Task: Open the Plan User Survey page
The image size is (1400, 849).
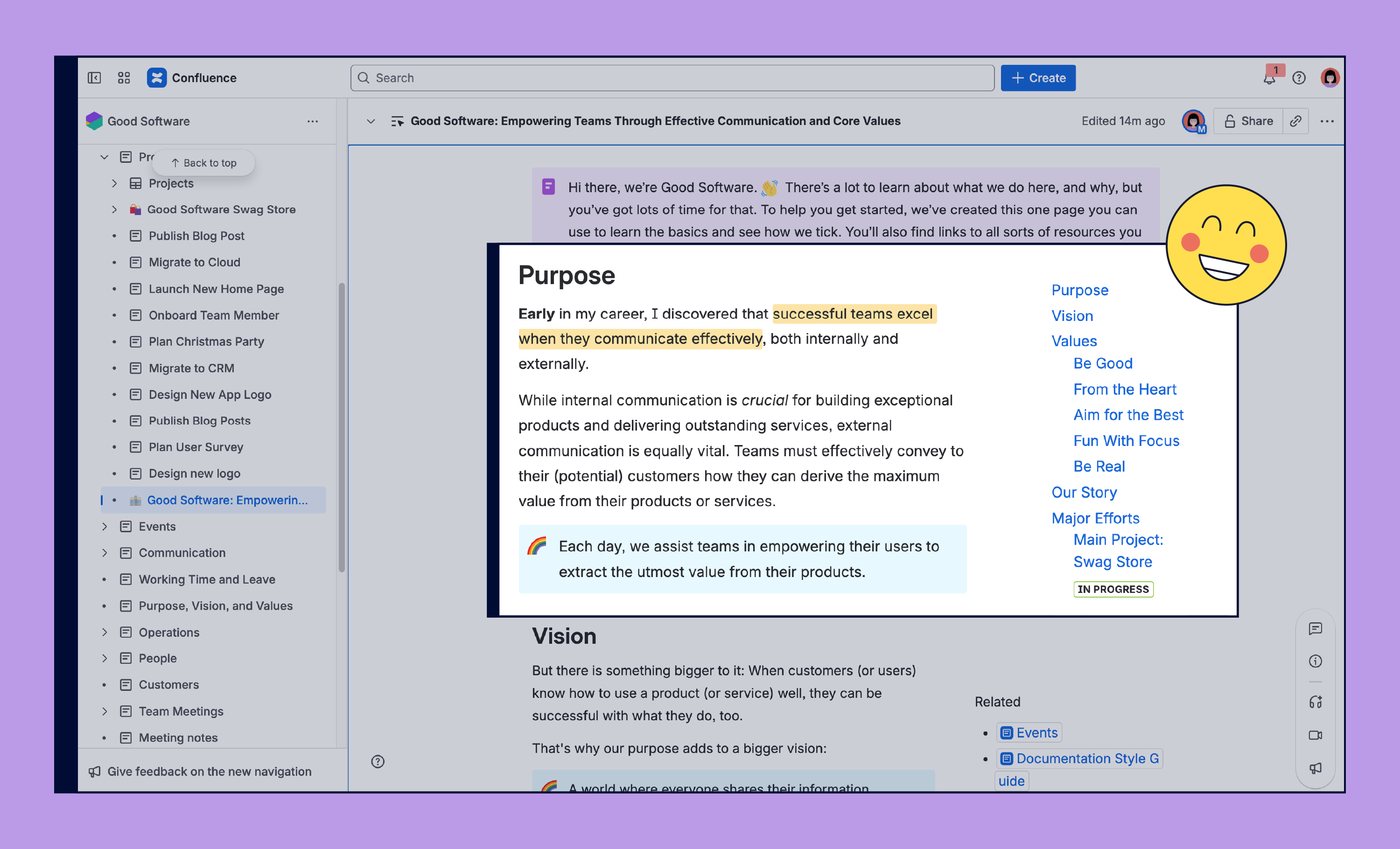Action: [x=196, y=447]
